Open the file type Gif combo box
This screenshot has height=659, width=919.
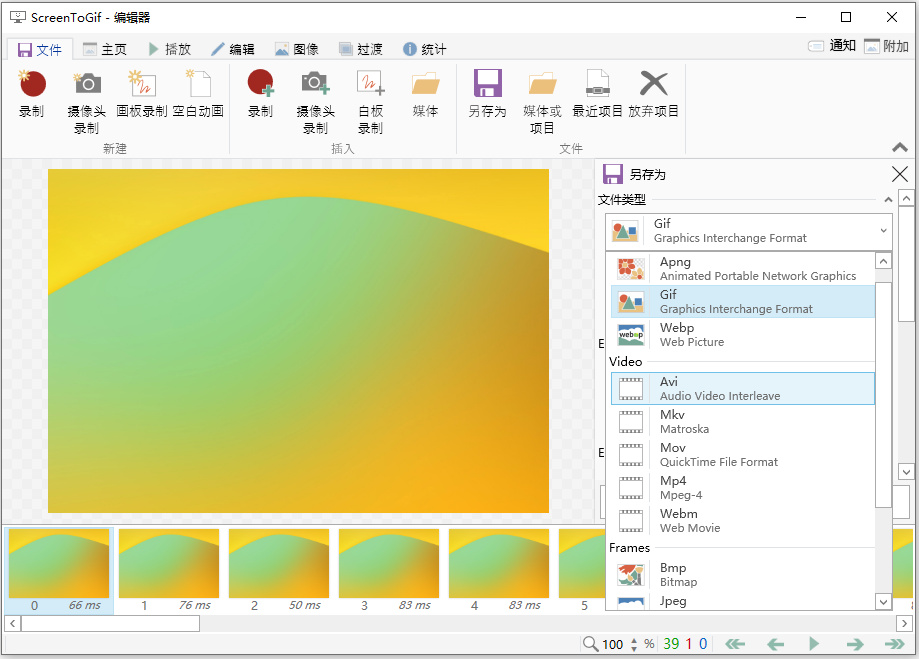tap(748, 231)
